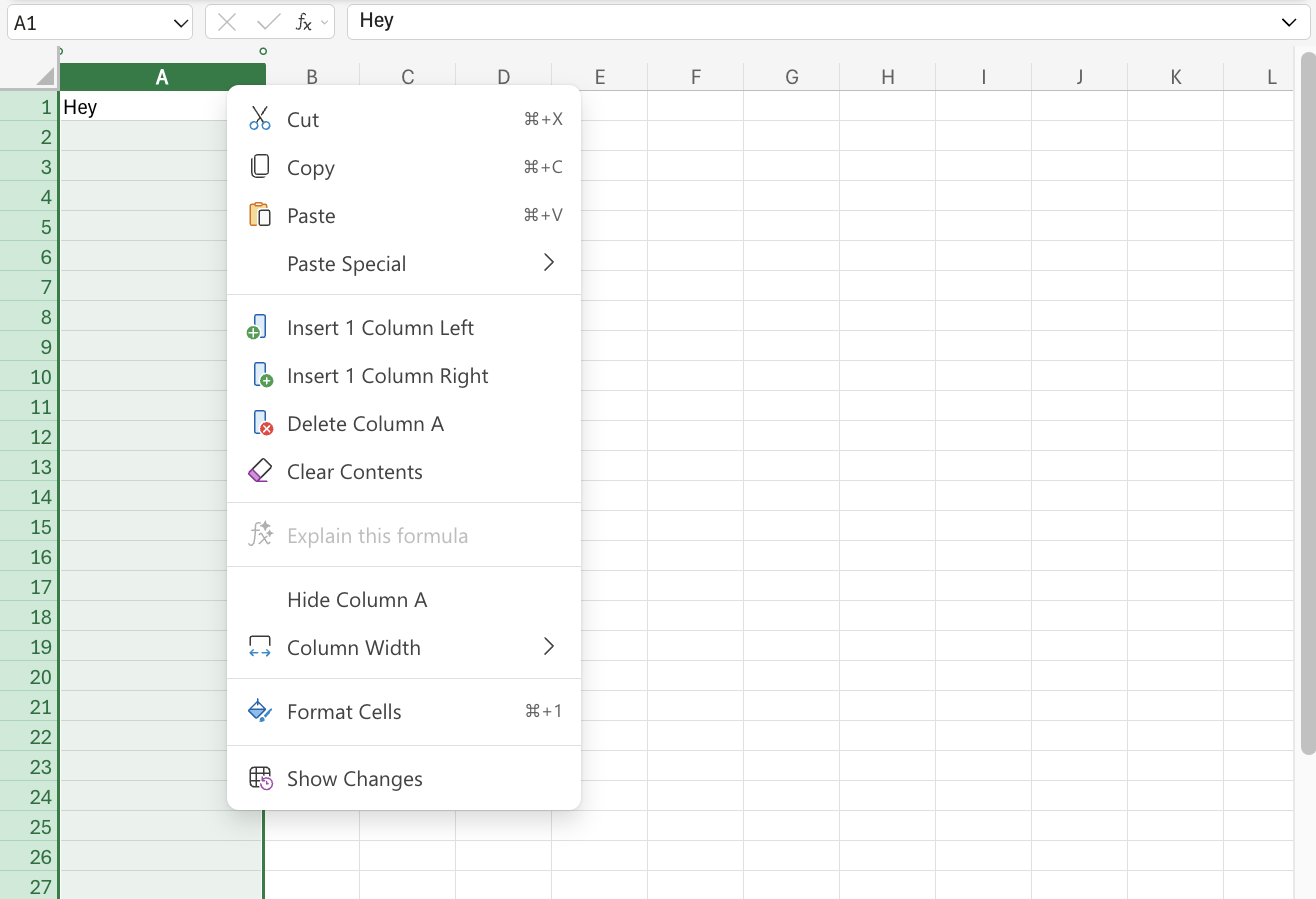Click the Format Cells paint bucket icon
Viewport: 1316px width, 899px height.
tap(261, 711)
